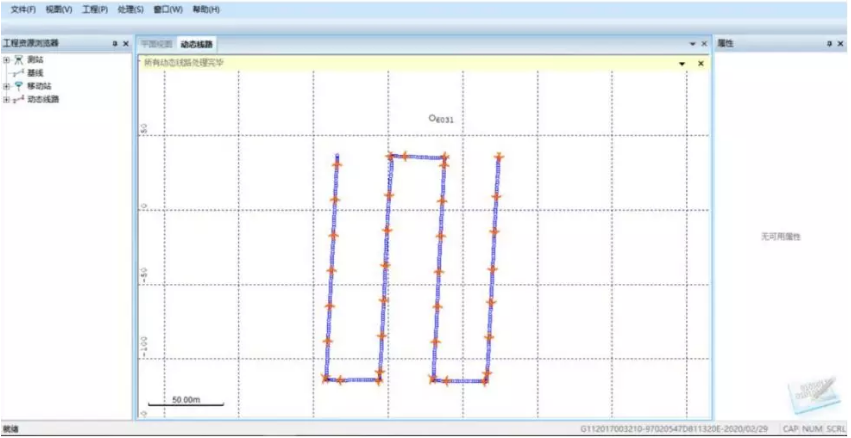
Task: Click the 移动站 rover antenna icon
Action: (19, 86)
